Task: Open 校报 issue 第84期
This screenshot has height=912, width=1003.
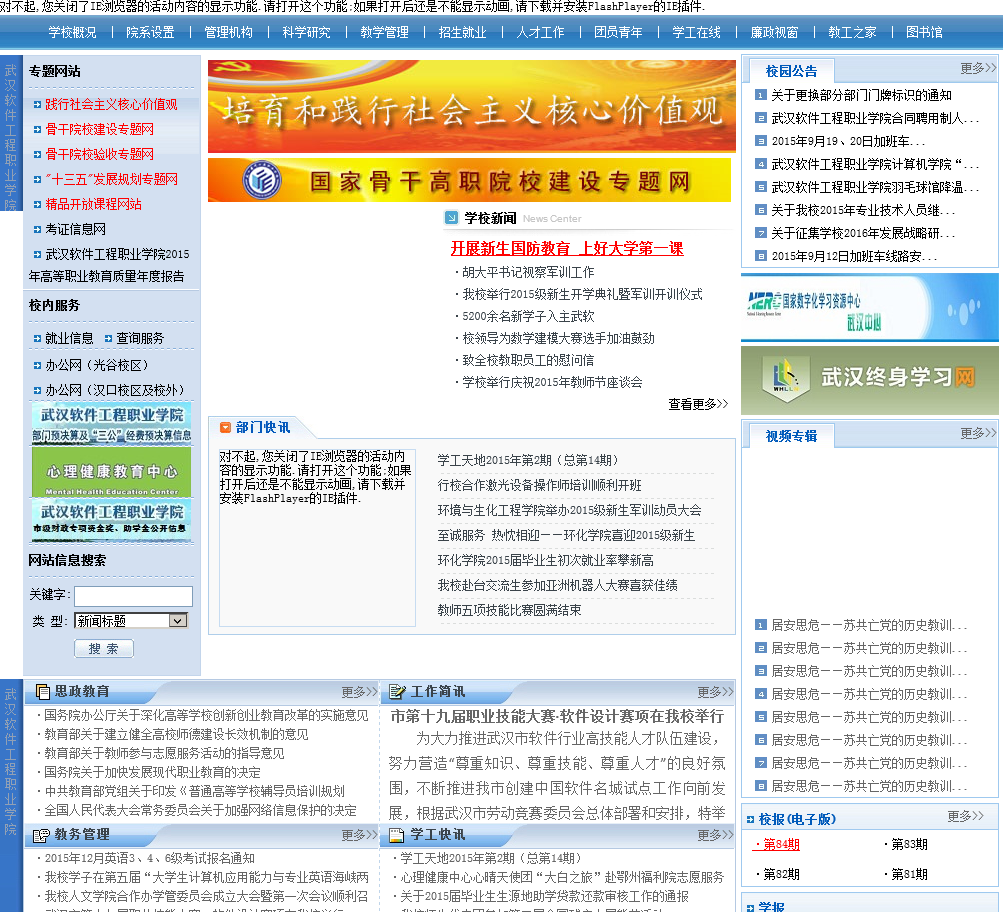Action: point(777,845)
